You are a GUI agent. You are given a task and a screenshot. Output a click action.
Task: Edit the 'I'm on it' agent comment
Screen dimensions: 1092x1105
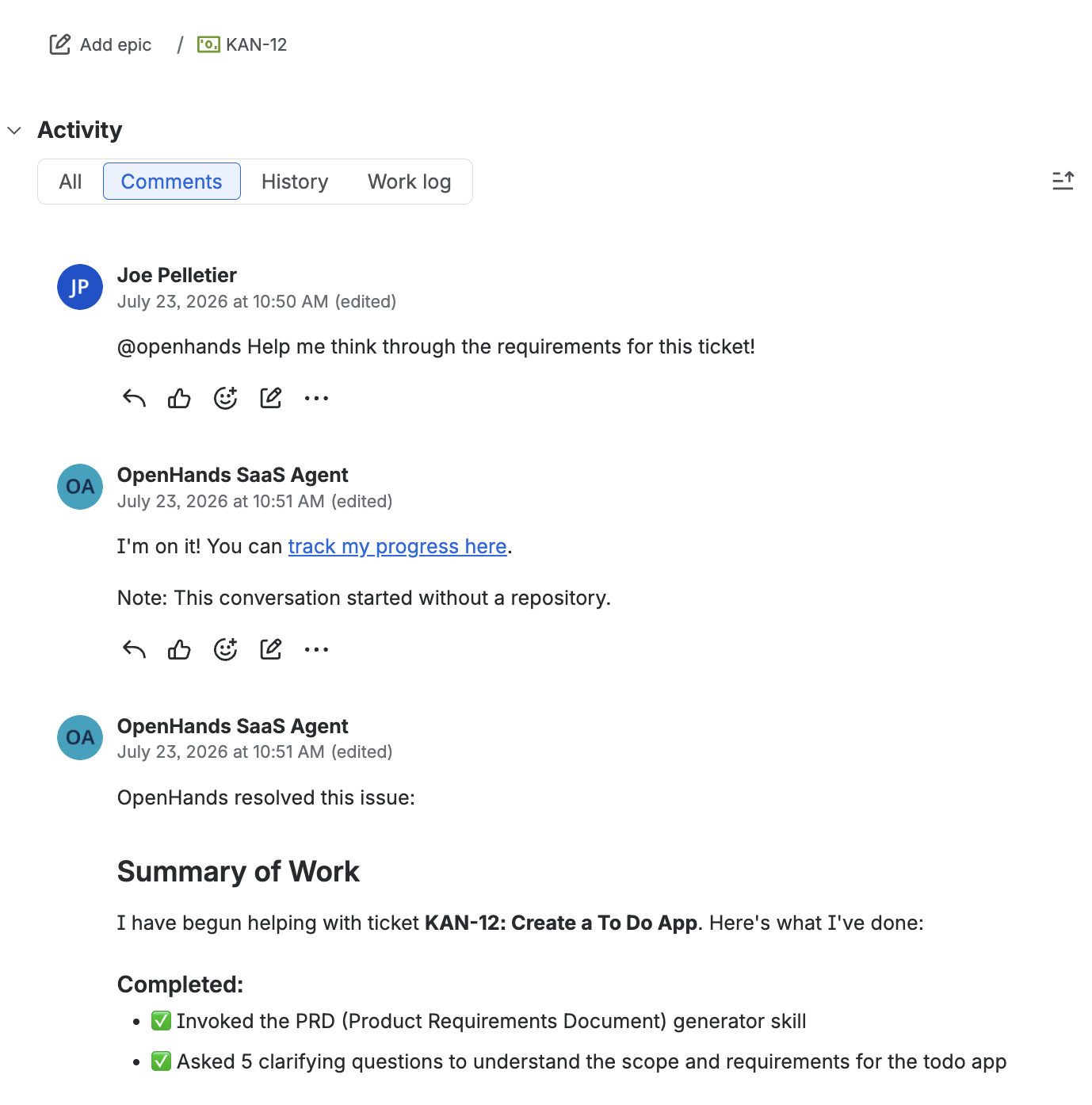tap(271, 649)
